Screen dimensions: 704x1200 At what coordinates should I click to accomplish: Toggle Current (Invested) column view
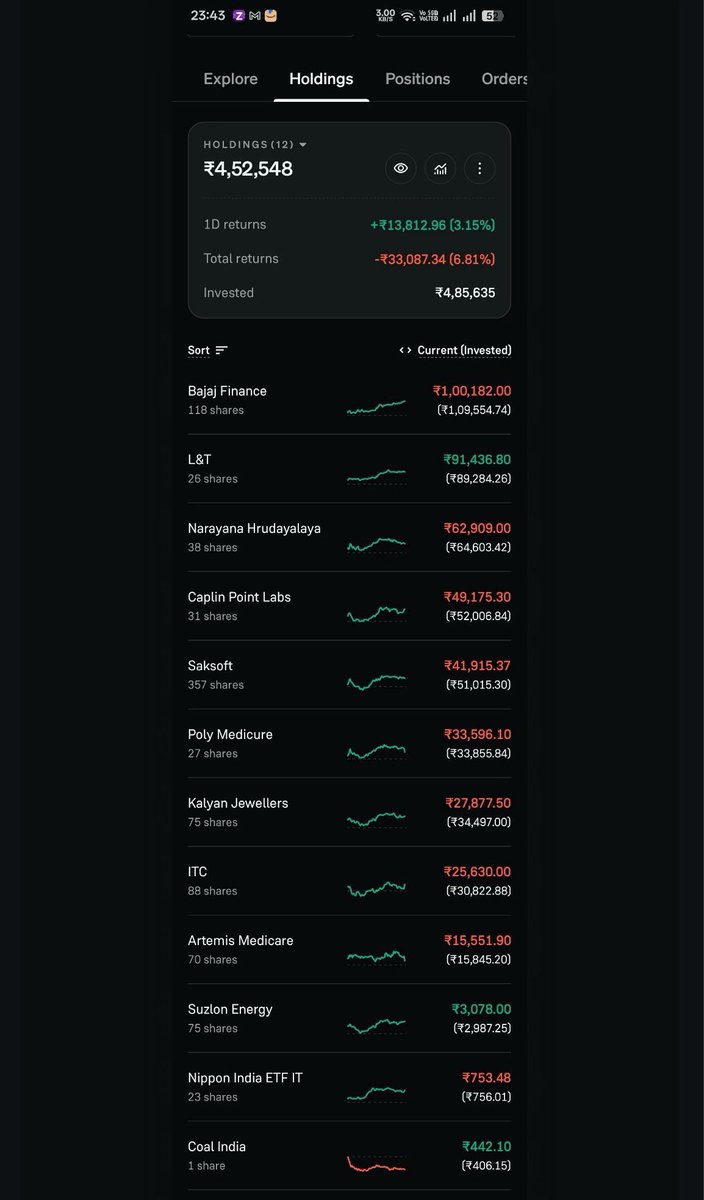[x=455, y=350]
